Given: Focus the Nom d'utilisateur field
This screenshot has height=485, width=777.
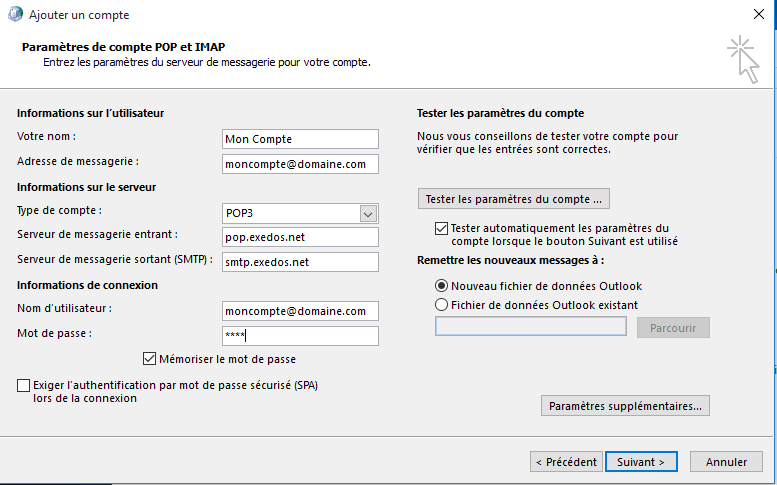Looking at the screenshot, I should tap(300, 311).
